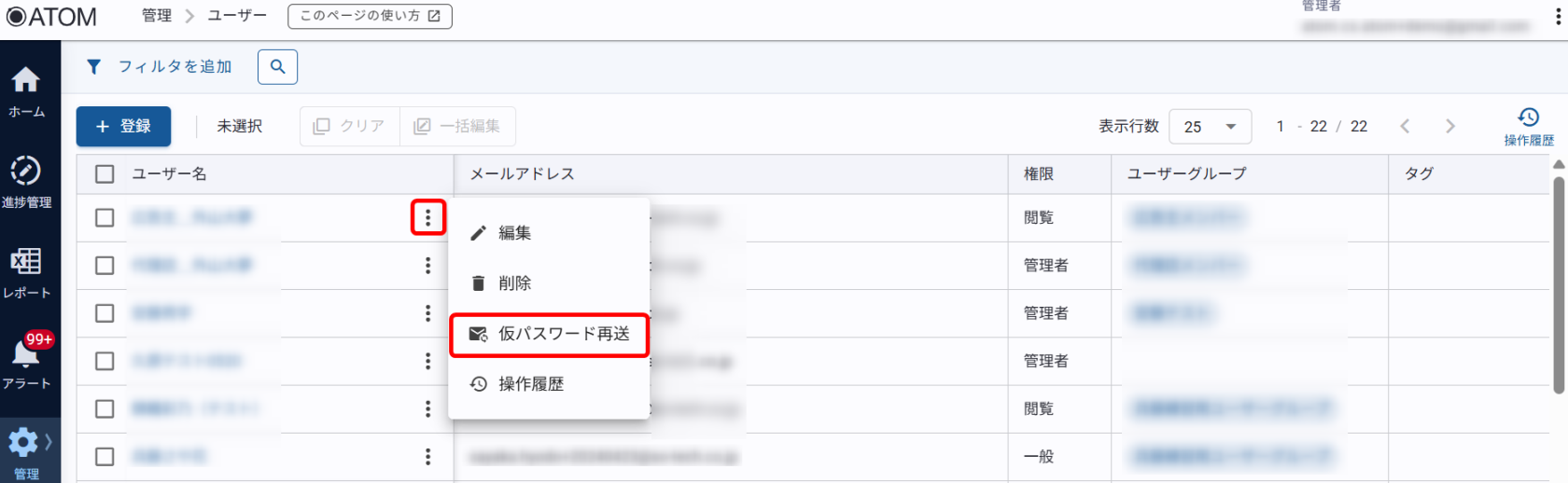The image size is (1568, 483).
Task: Check the first user row checkbox
Action: (x=105, y=217)
